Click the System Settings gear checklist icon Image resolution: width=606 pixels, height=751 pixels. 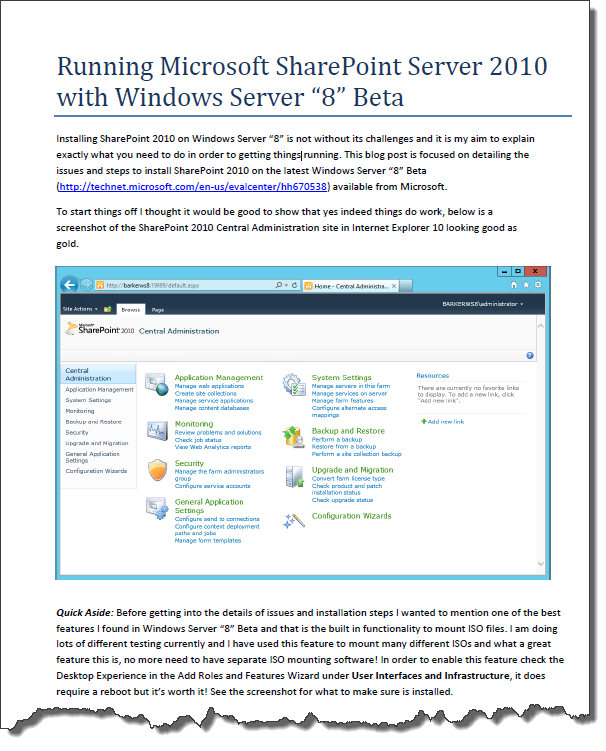click(294, 385)
